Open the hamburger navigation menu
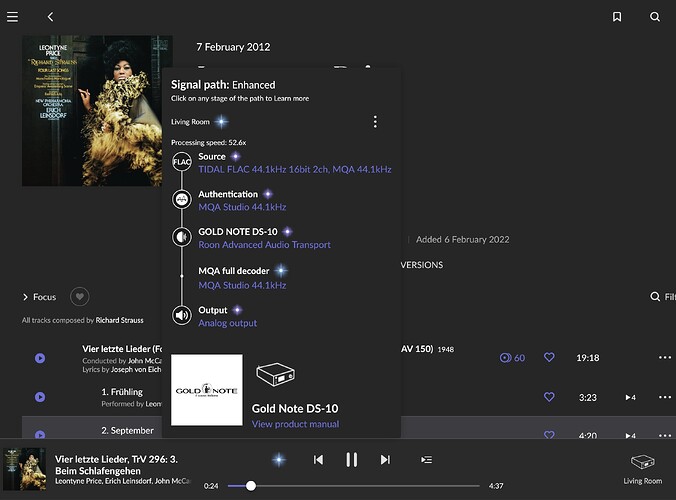 pyautogui.click(x=13, y=17)
